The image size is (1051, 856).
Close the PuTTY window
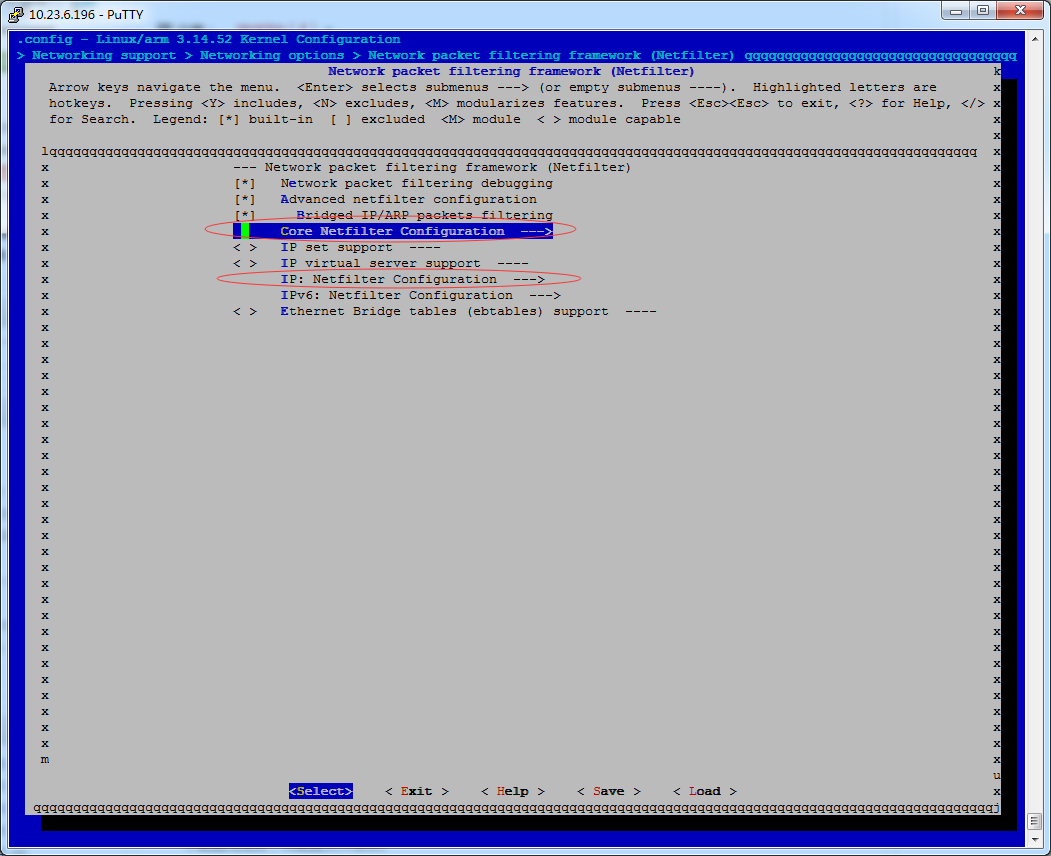1019,11
